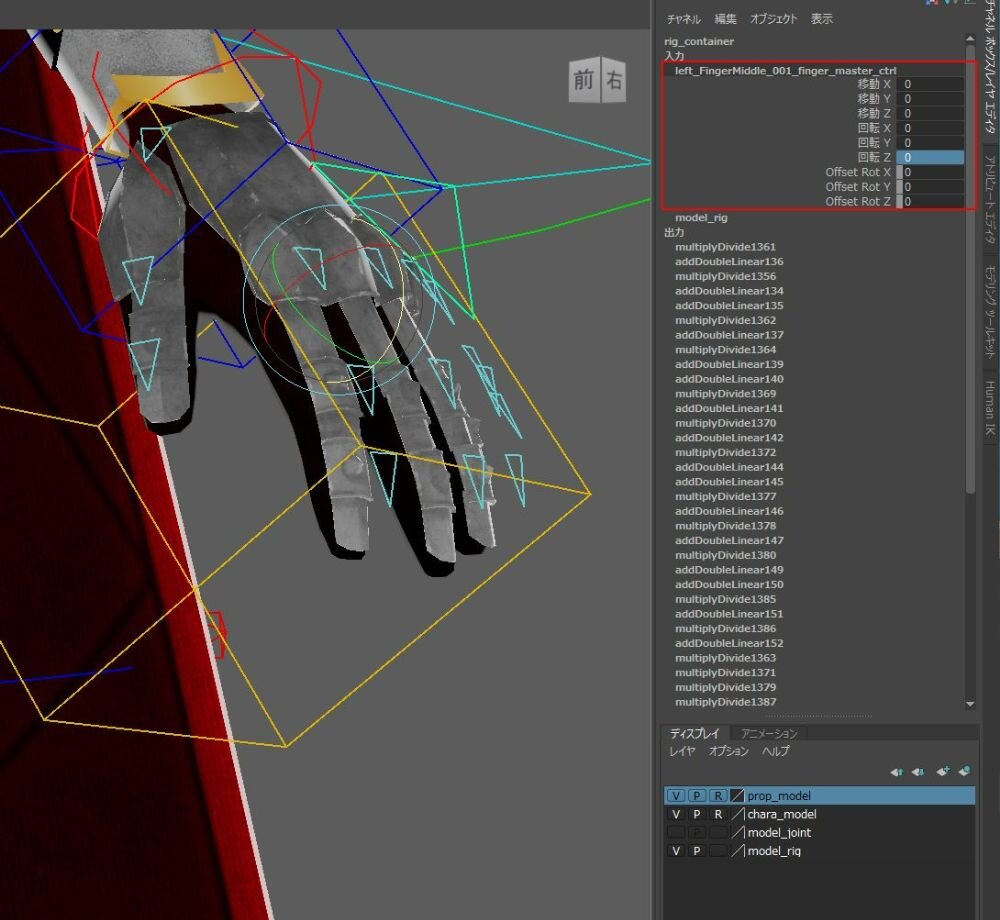Open the チャネル menu
1000x920 pixels.
[684, 19]
